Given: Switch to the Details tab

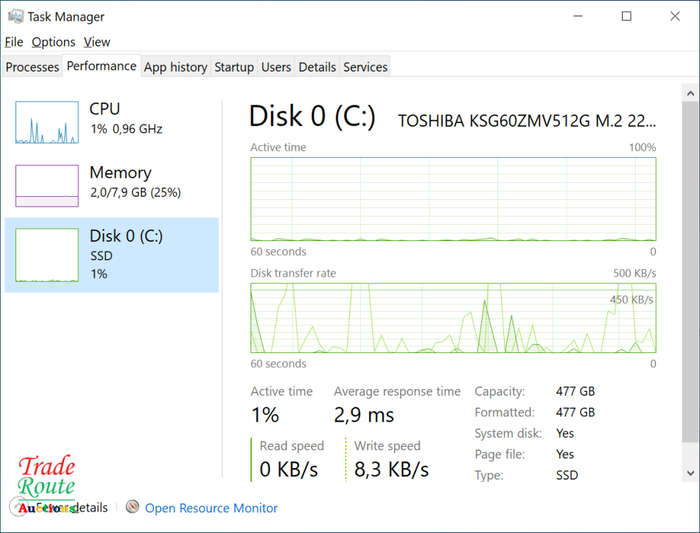Looking at the screenshot, I should click(317, 67).
